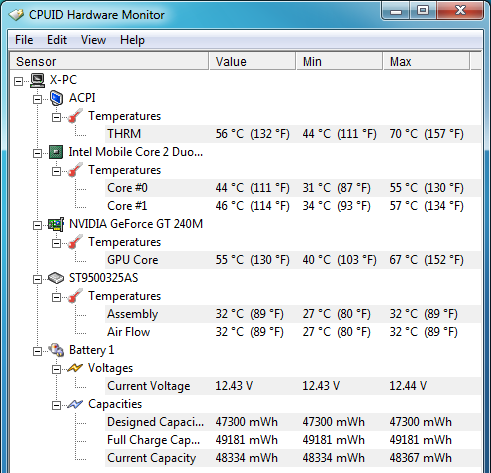Click the X-PC computer icon
Viewport: 491px width, 473px height.
pyautogui.click(x=37, y=80)
